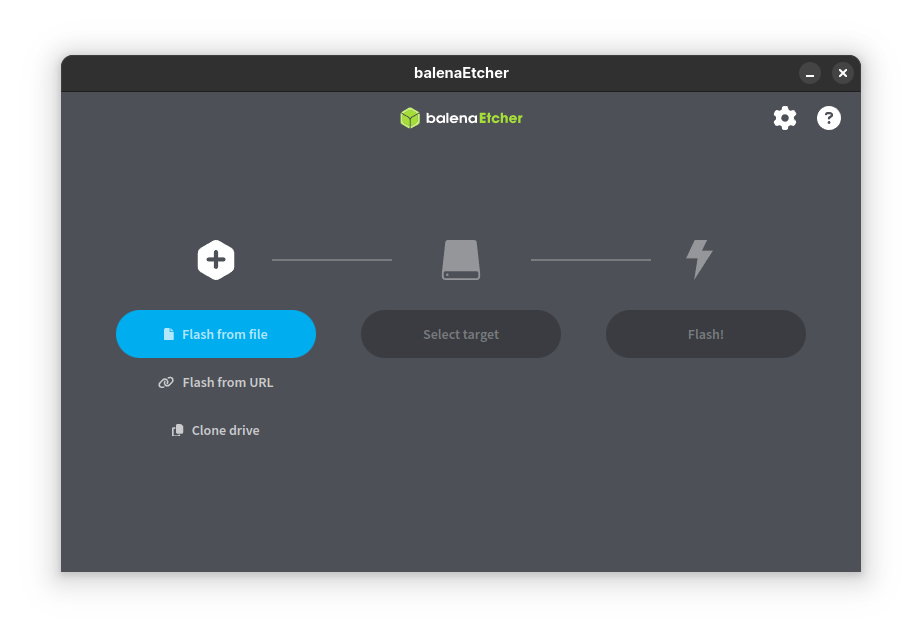Click the hexagon plus image source icon
The height and width of the screenshot is (639, 922).
(x=216, y=260)
